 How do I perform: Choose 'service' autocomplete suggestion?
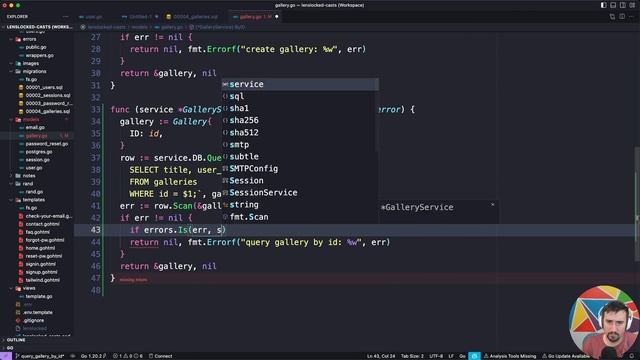pyautogui.click(x=300, y=84)
